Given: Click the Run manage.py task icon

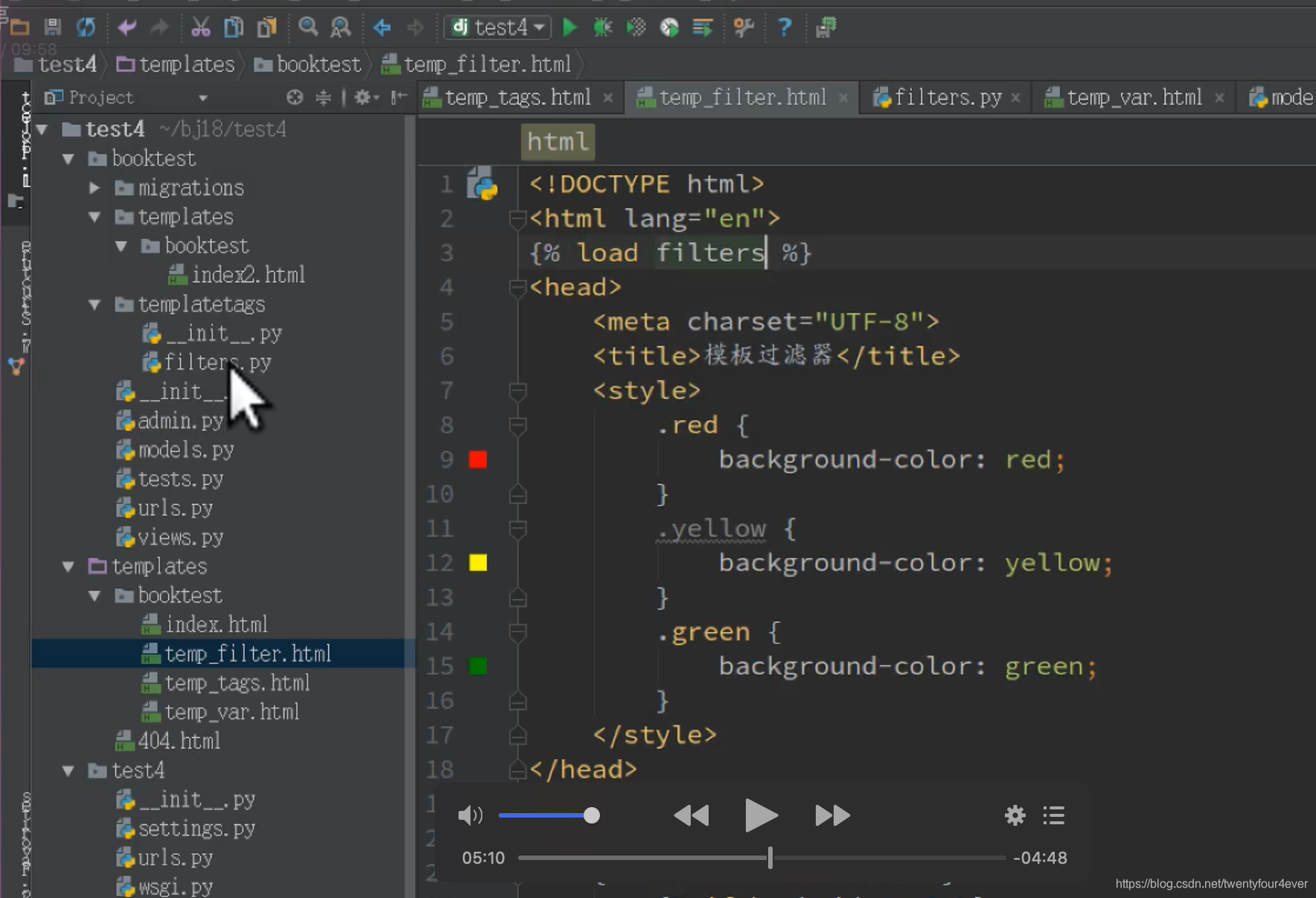Looking at the screenshot, I should tap(702, 28).
